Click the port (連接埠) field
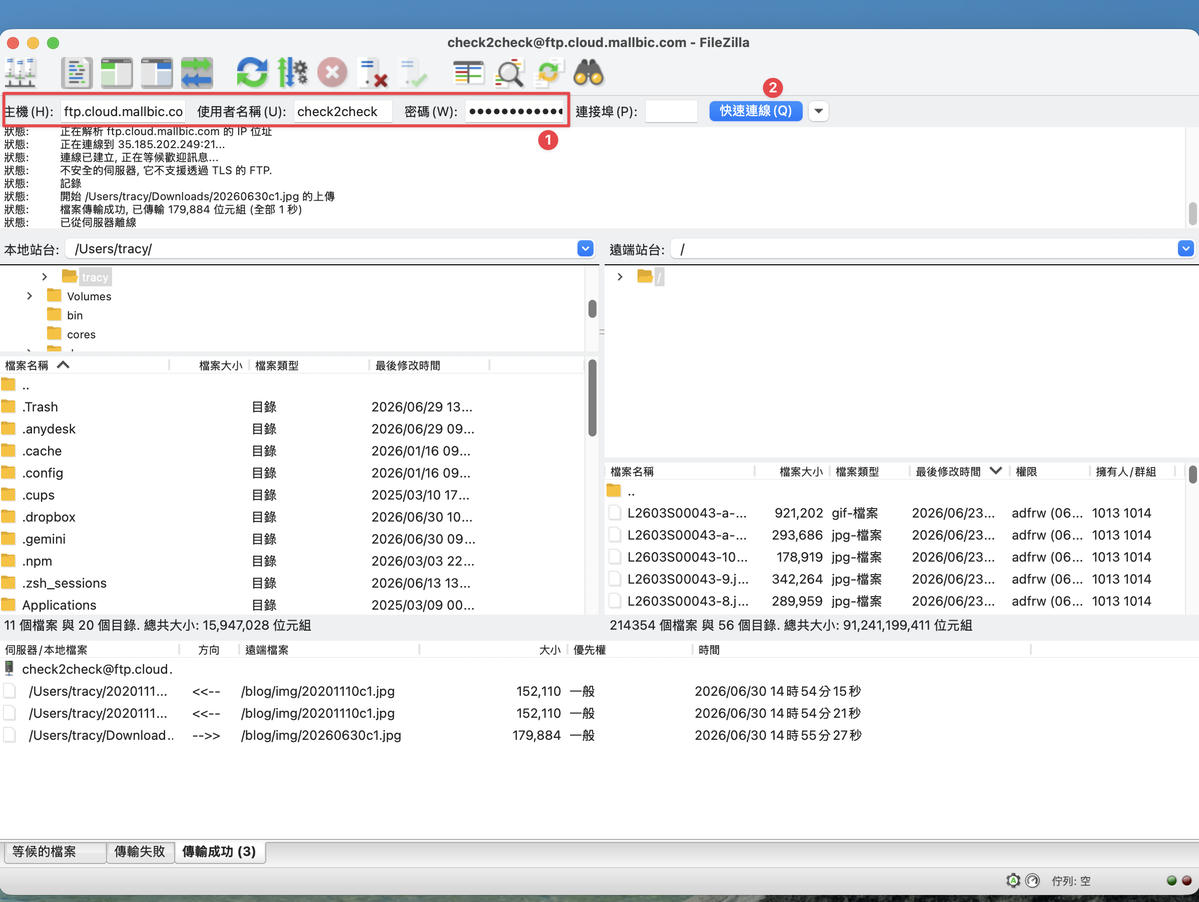This screenshot has width=1199, height=902. pos(671,112)
